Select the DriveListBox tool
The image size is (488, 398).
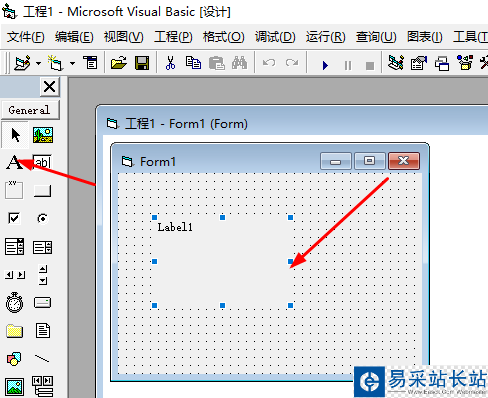(x=43, y=303)
